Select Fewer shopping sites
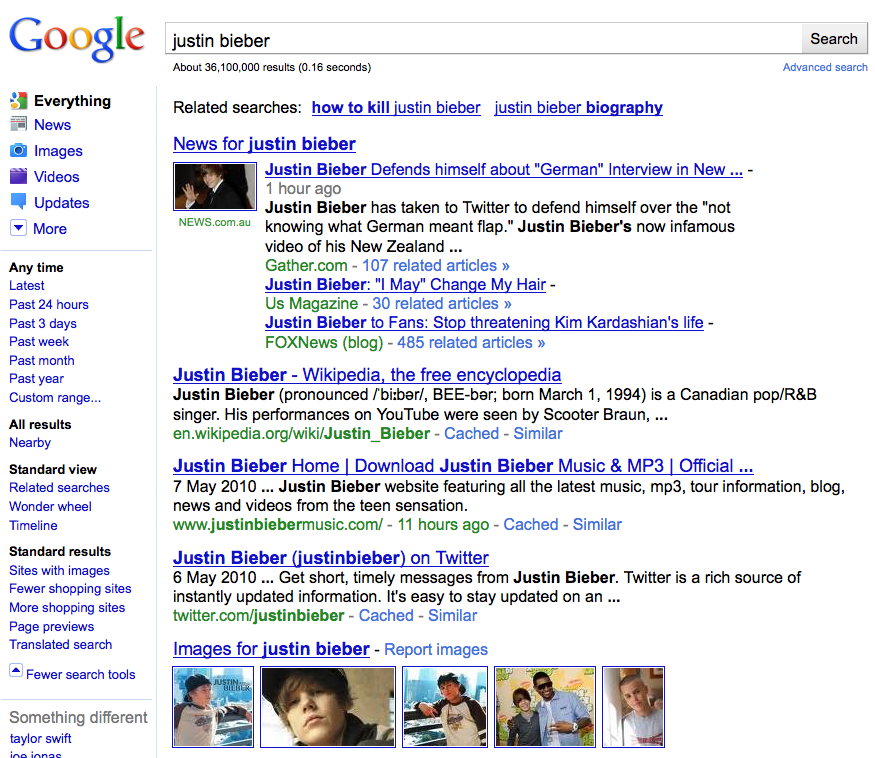The width and height of the screenshot is (875, 758). (70, 589)
